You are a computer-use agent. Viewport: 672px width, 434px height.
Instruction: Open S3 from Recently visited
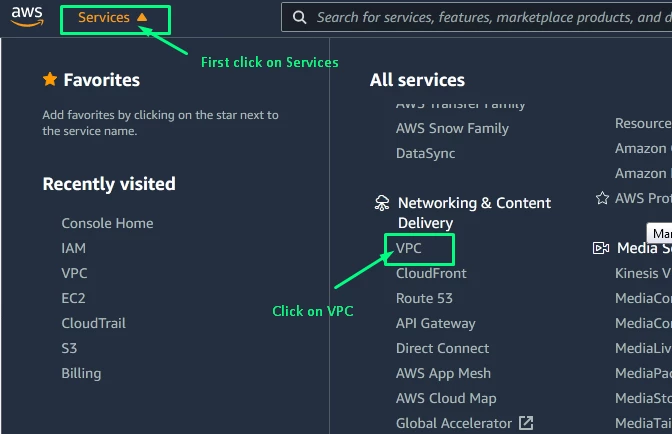click(69, 348)
